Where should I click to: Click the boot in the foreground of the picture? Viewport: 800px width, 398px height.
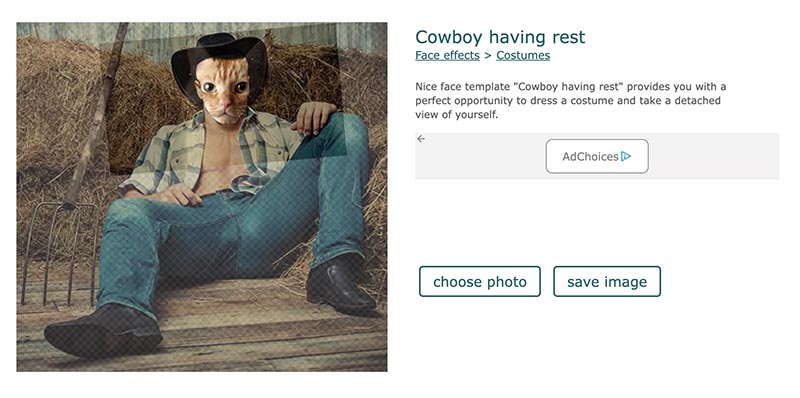[104, 331]
